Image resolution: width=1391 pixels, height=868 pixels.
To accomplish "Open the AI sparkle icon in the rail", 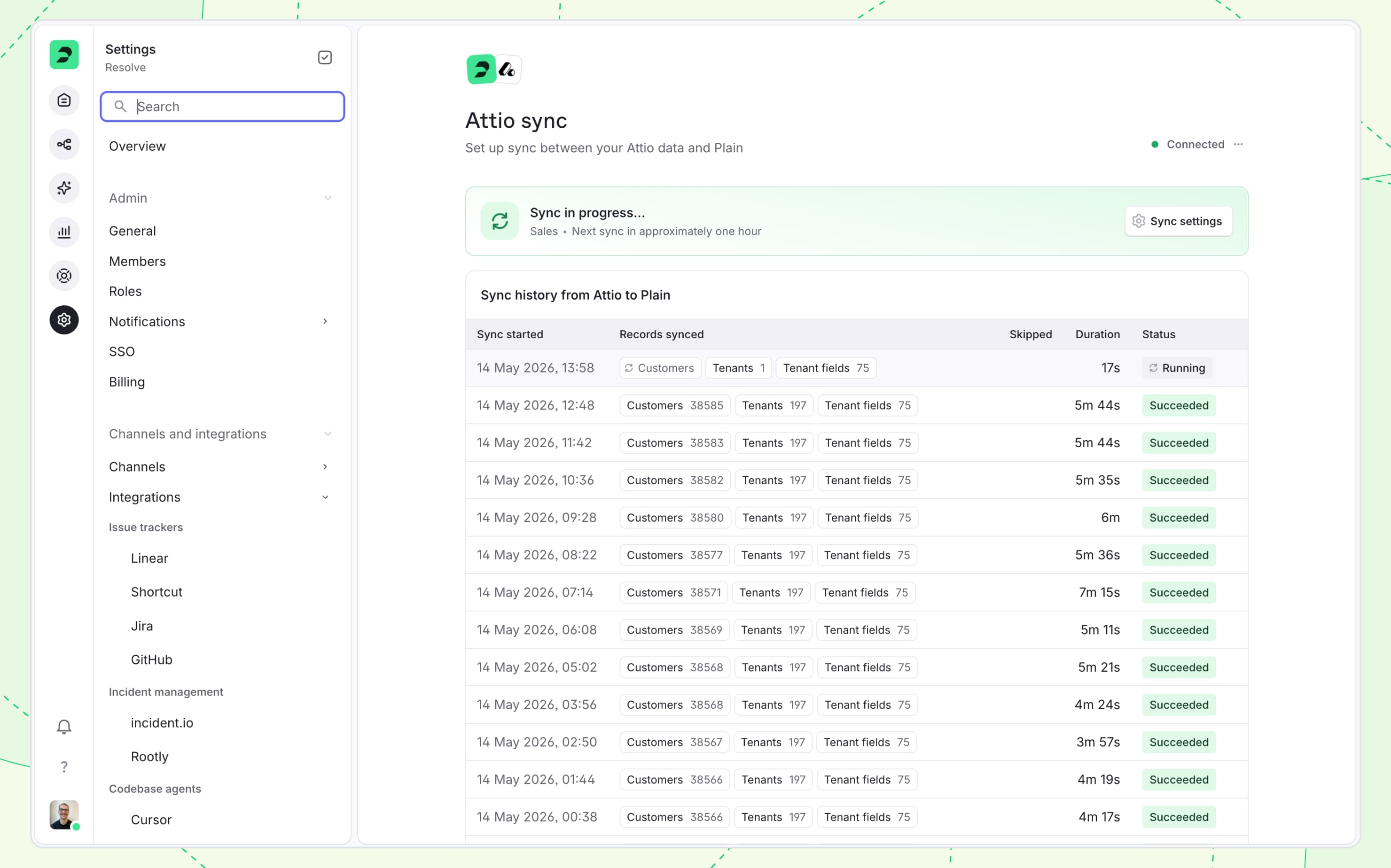I will [64, 188].
